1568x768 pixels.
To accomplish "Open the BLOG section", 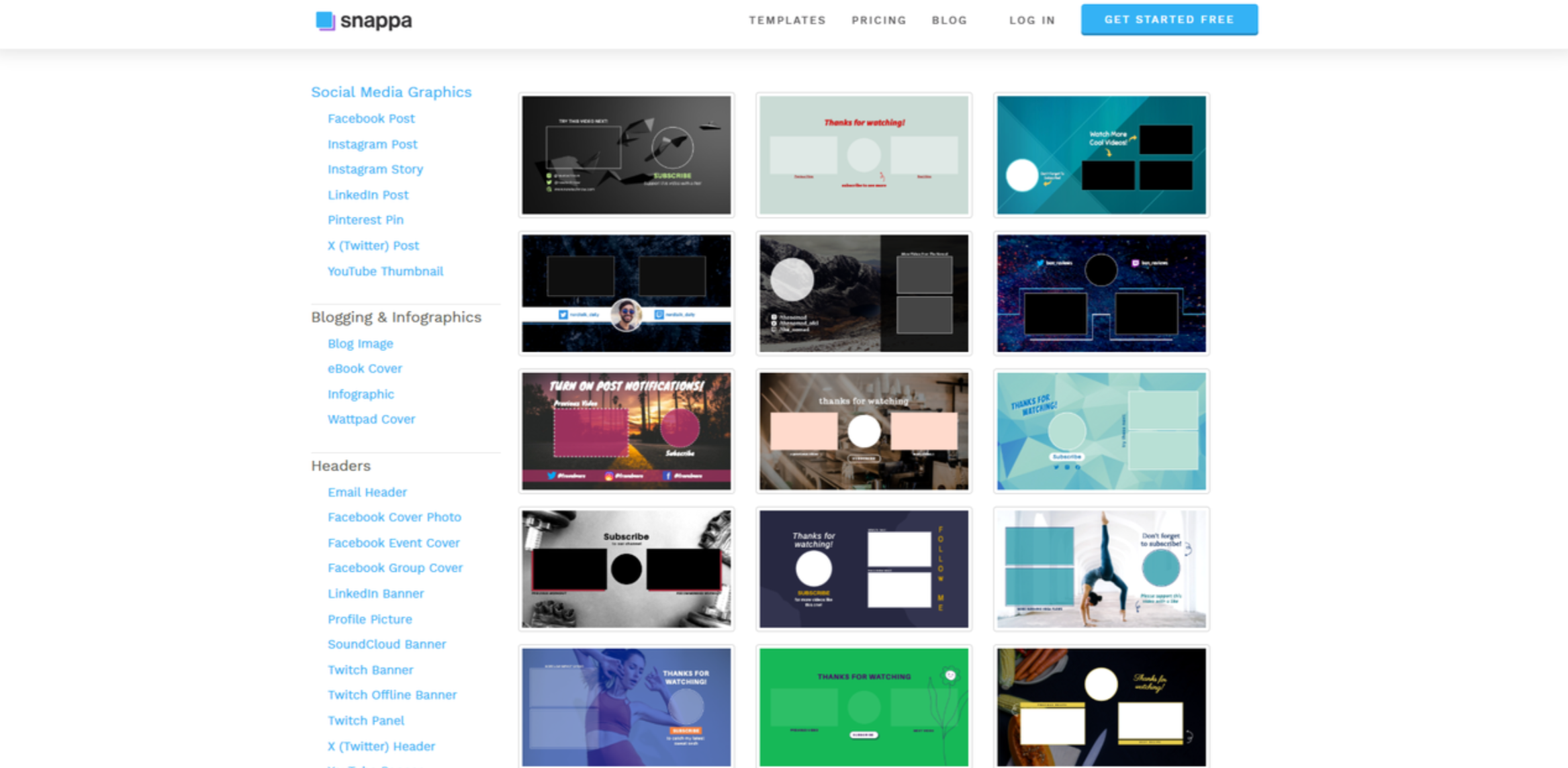I will (x=949, y=20).
